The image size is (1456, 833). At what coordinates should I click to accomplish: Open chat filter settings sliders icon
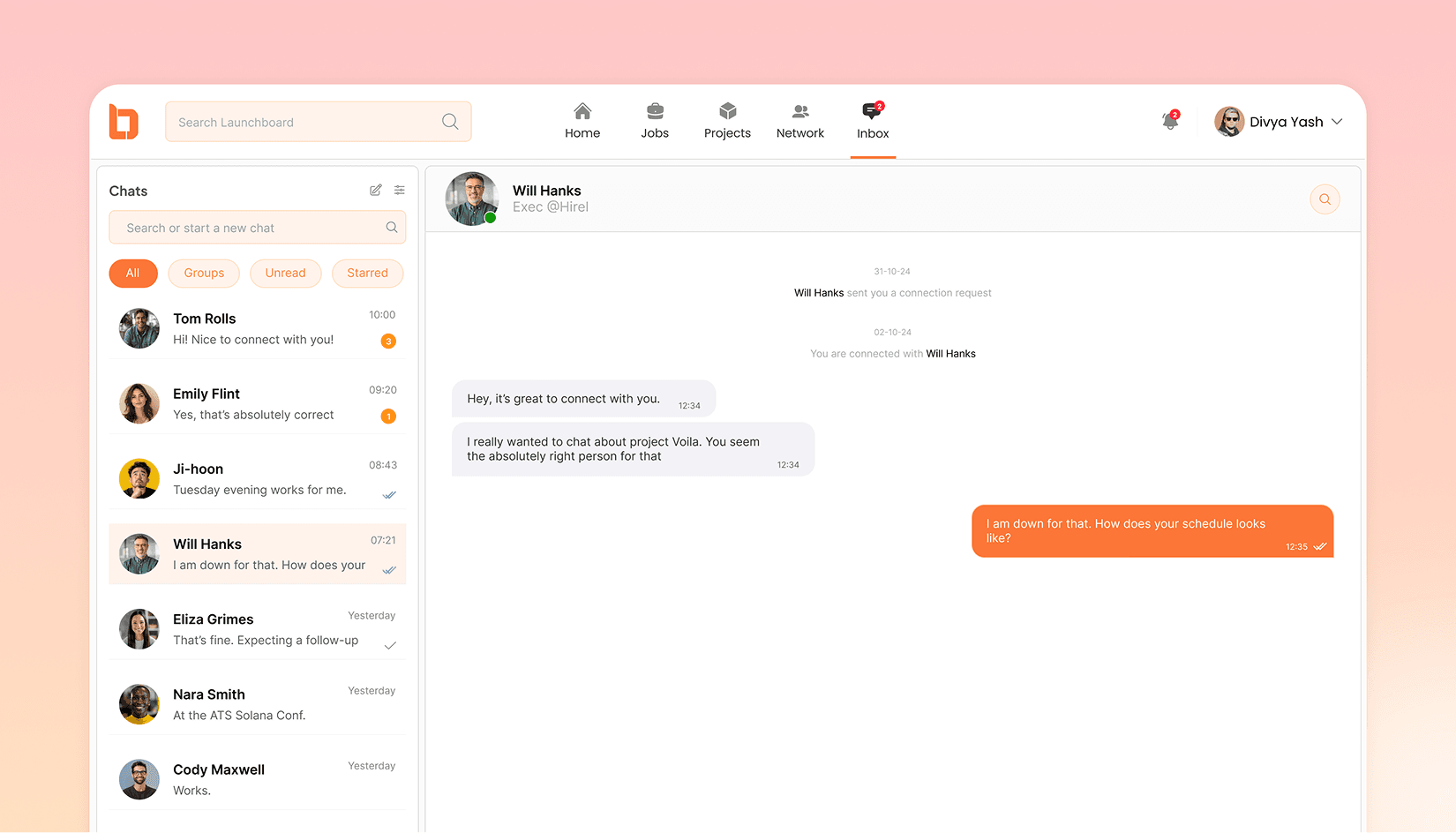(400, 191)
